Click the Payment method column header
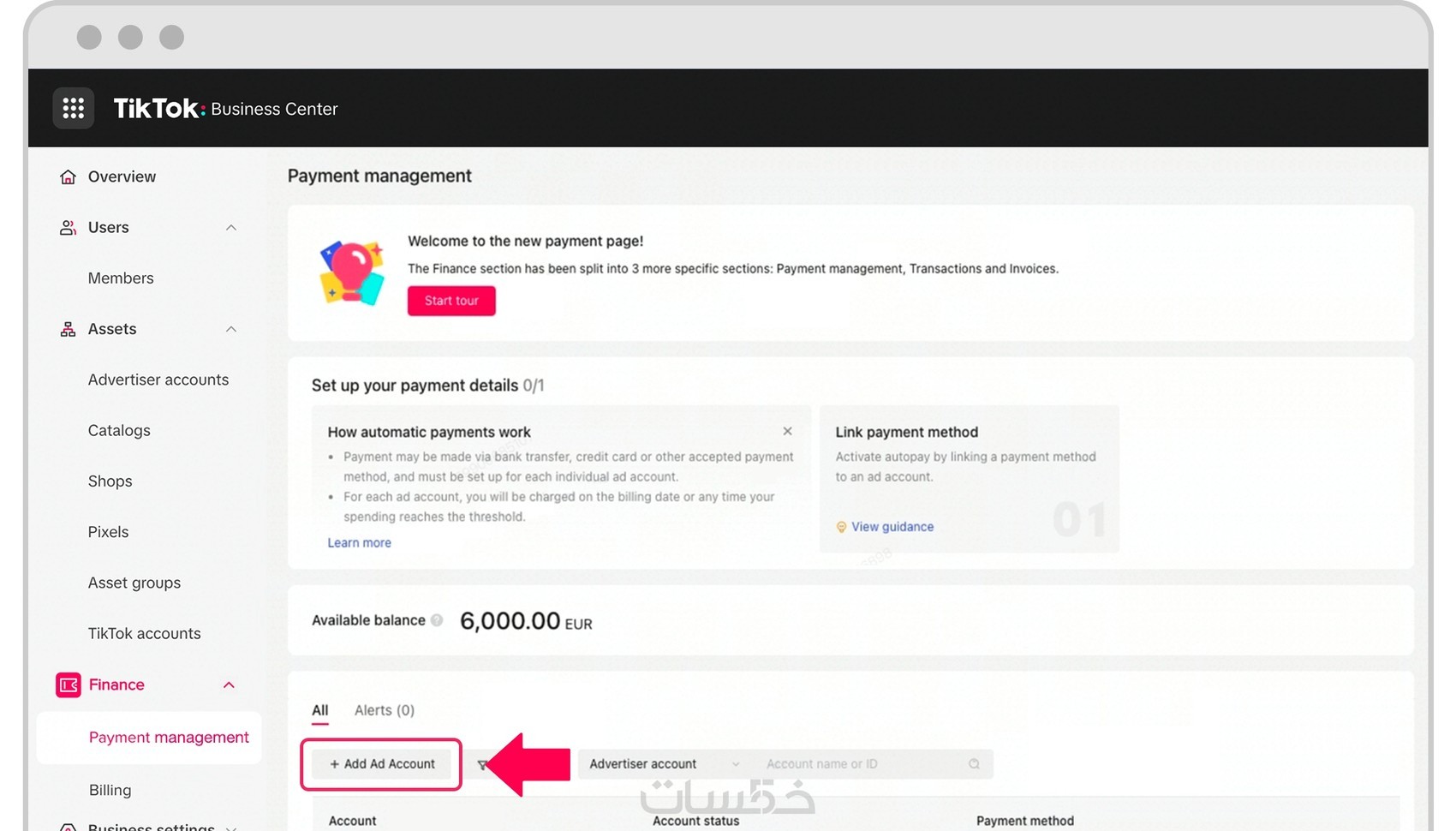 coord(1025,821)
